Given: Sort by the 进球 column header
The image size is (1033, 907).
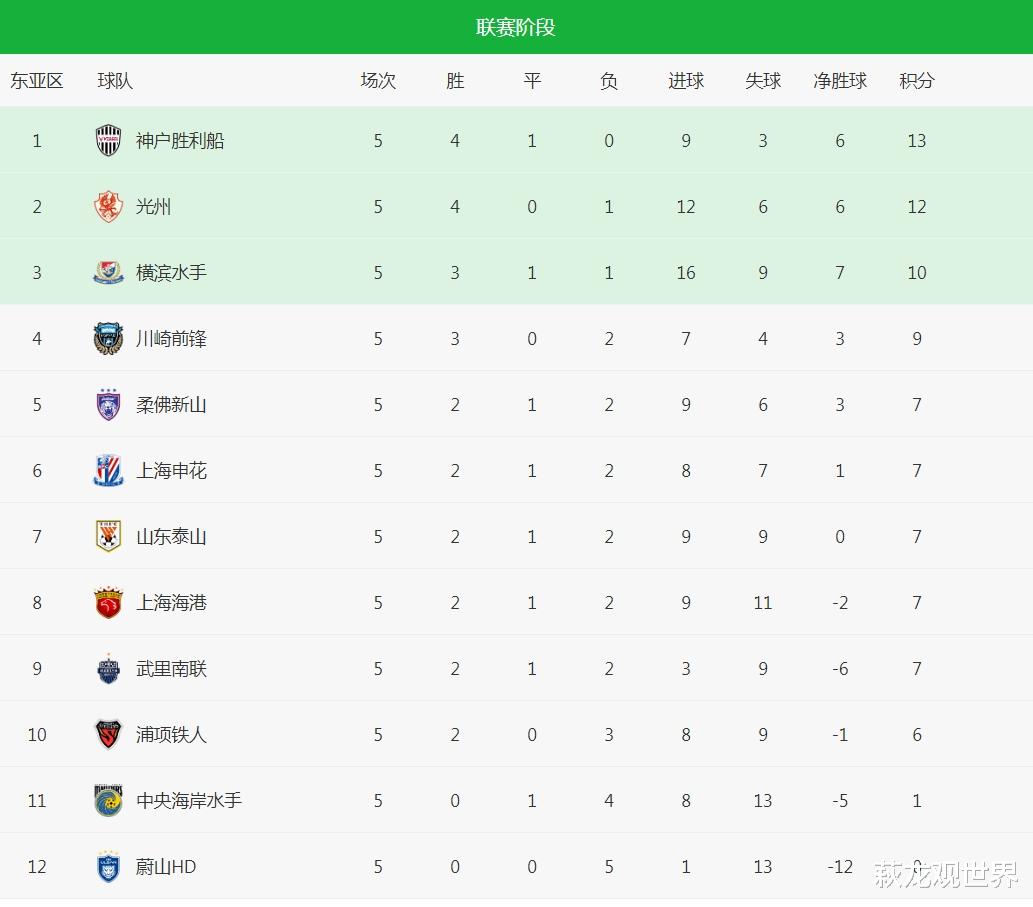Looking at the screenshot, I should click(686, 81).
